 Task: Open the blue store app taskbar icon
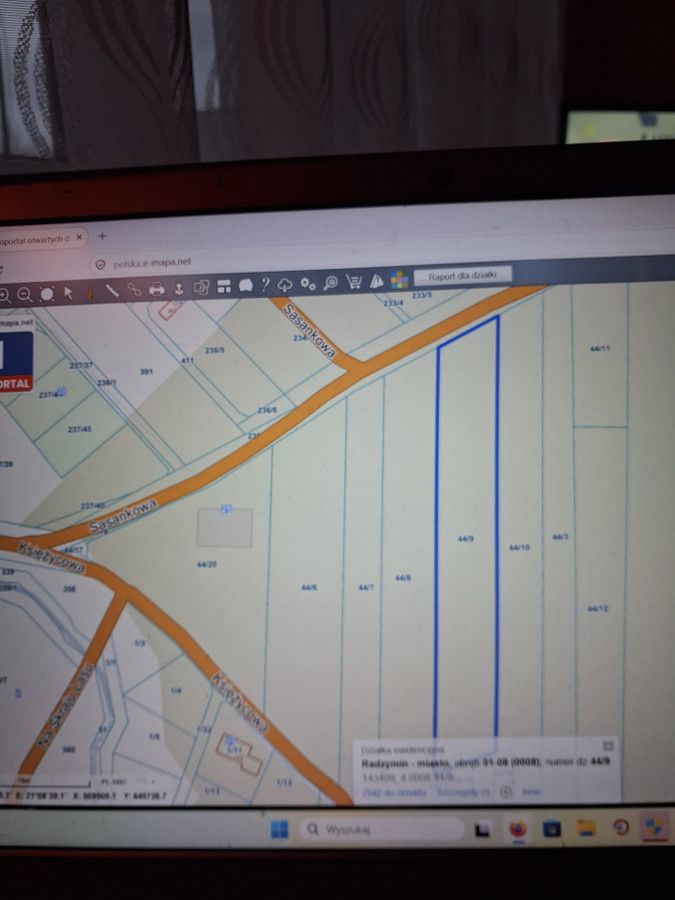[x=552, y=828]
